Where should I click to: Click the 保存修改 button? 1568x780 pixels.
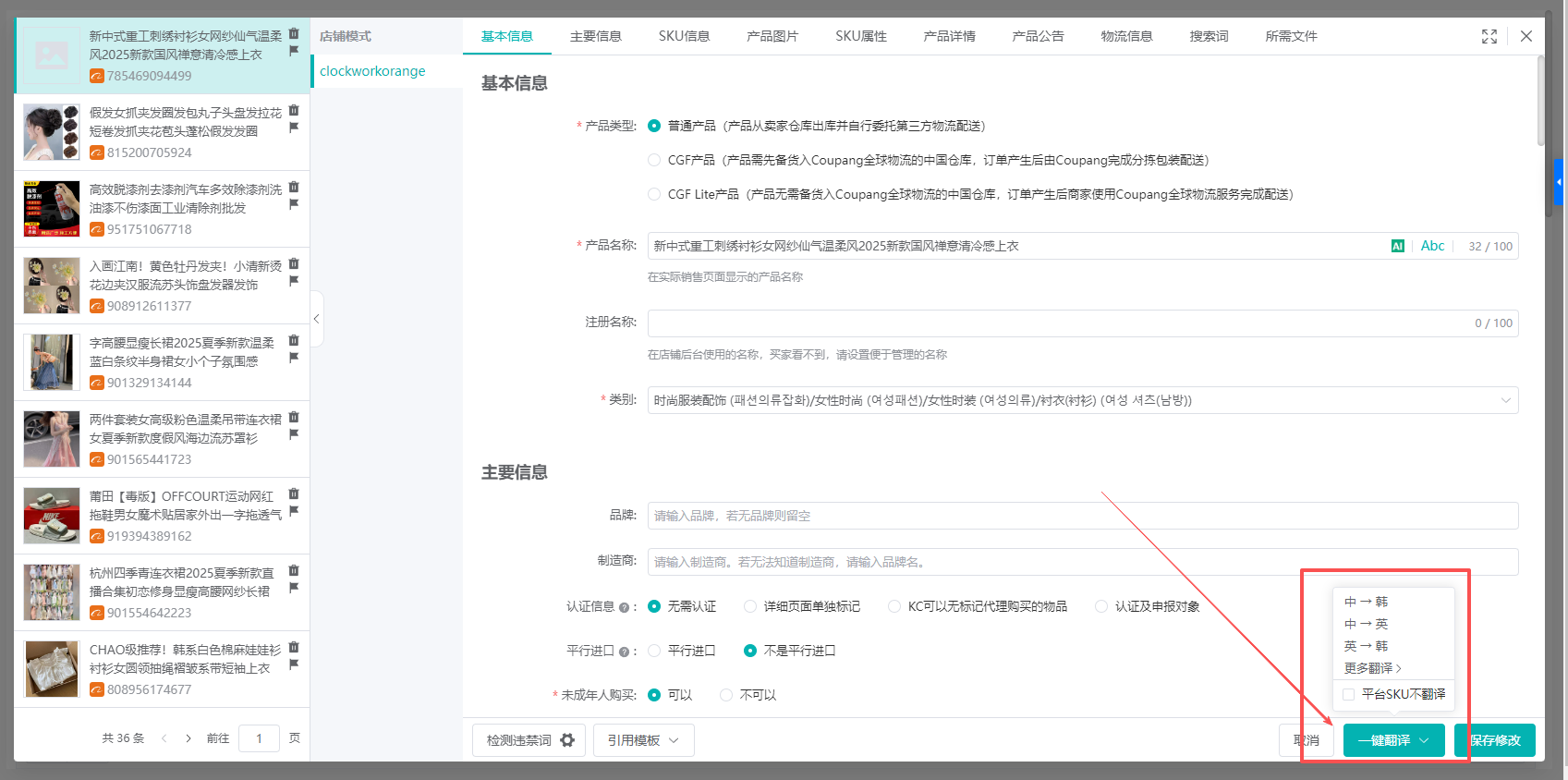pos(1494,740)
